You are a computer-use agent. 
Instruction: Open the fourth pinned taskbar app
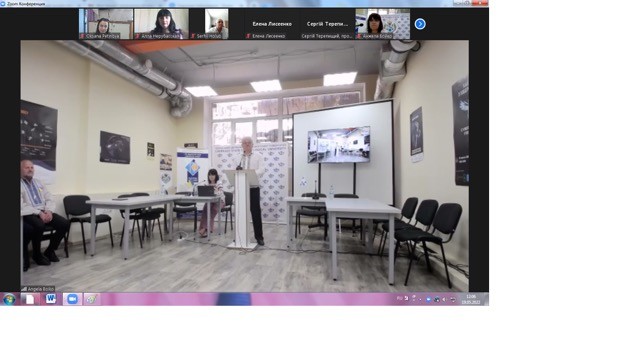(x=92, y=299)
